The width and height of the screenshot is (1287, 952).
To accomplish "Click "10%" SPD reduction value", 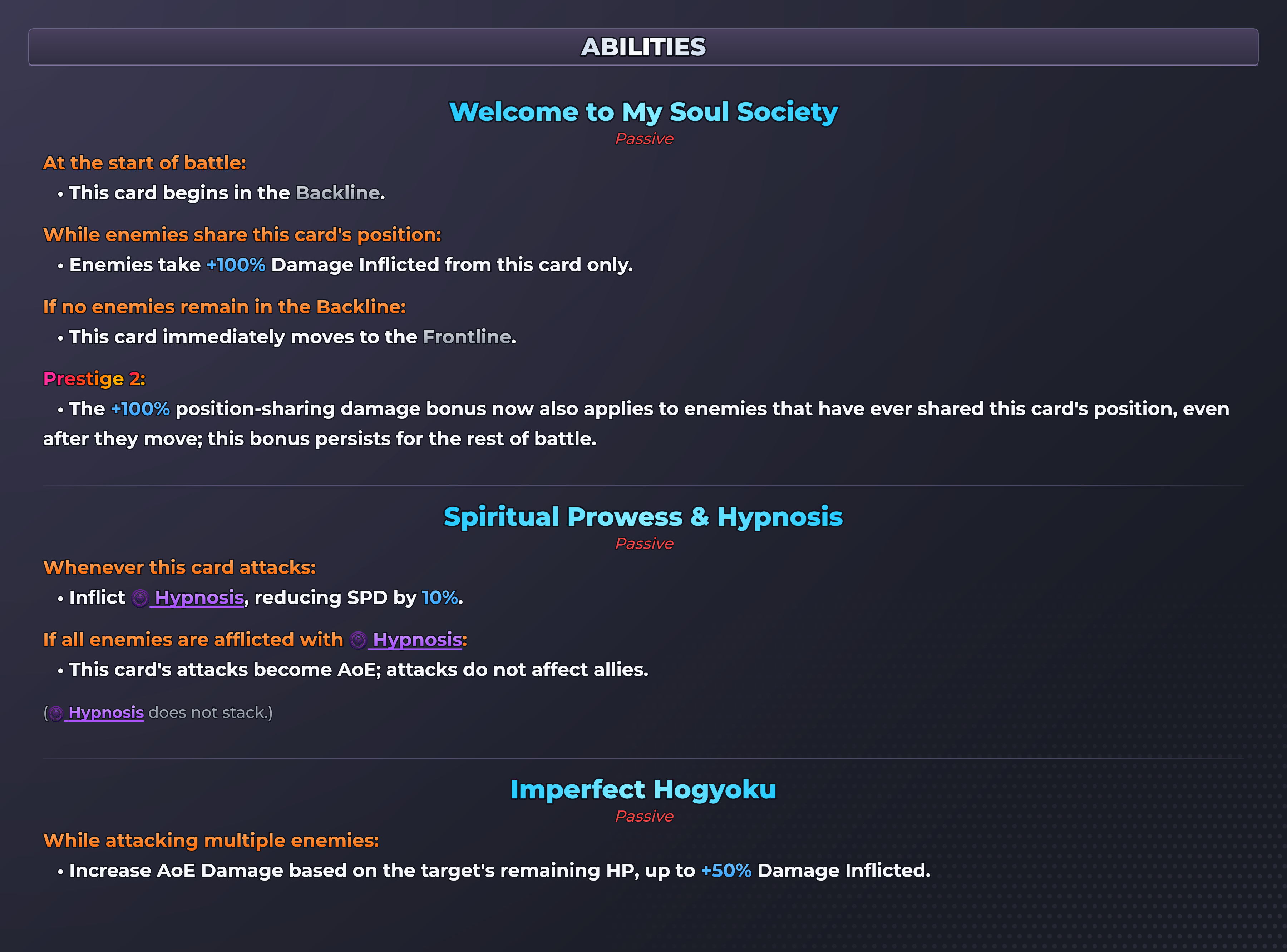I will click(x=440, y=598).
